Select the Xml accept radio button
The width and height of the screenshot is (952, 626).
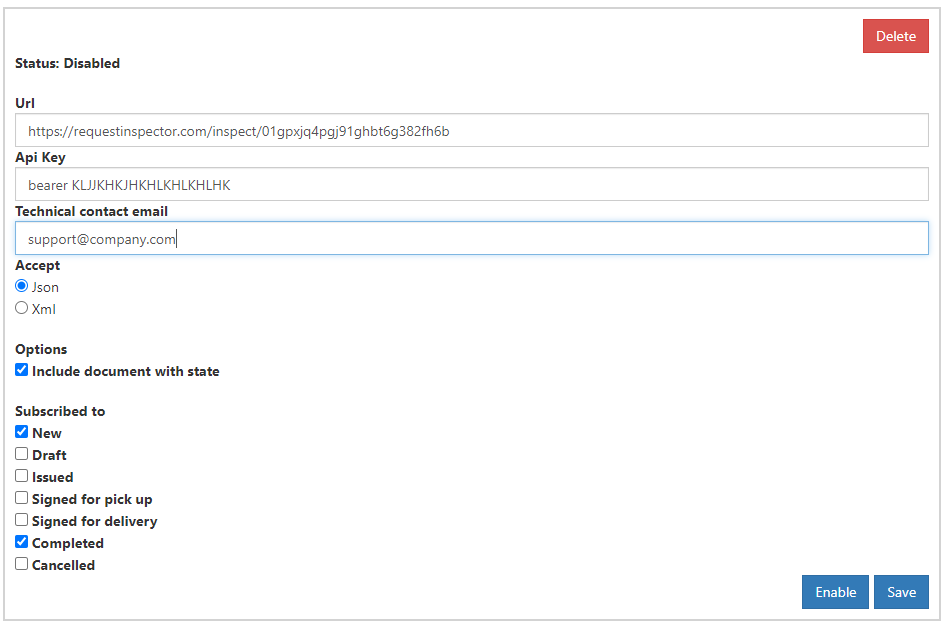22,308
